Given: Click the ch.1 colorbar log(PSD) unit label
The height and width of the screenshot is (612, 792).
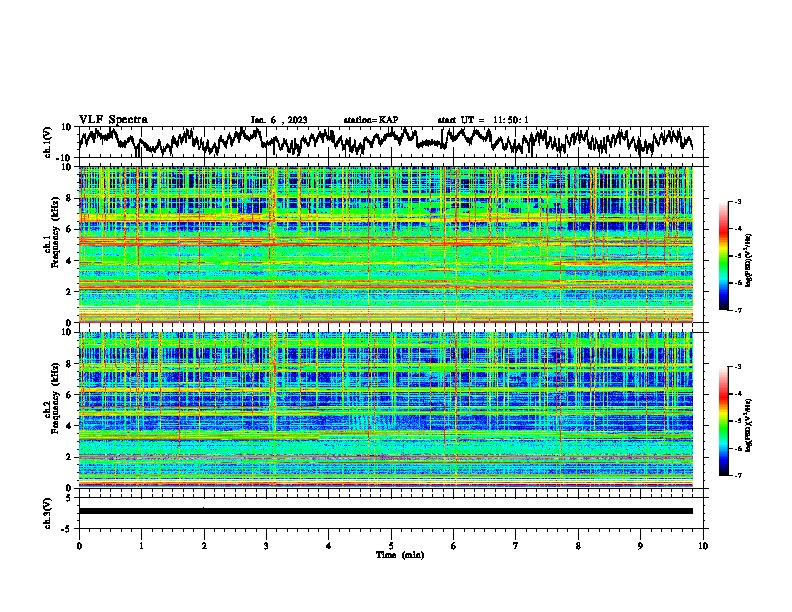Looking at the screenshot, I should pos(749,261).
